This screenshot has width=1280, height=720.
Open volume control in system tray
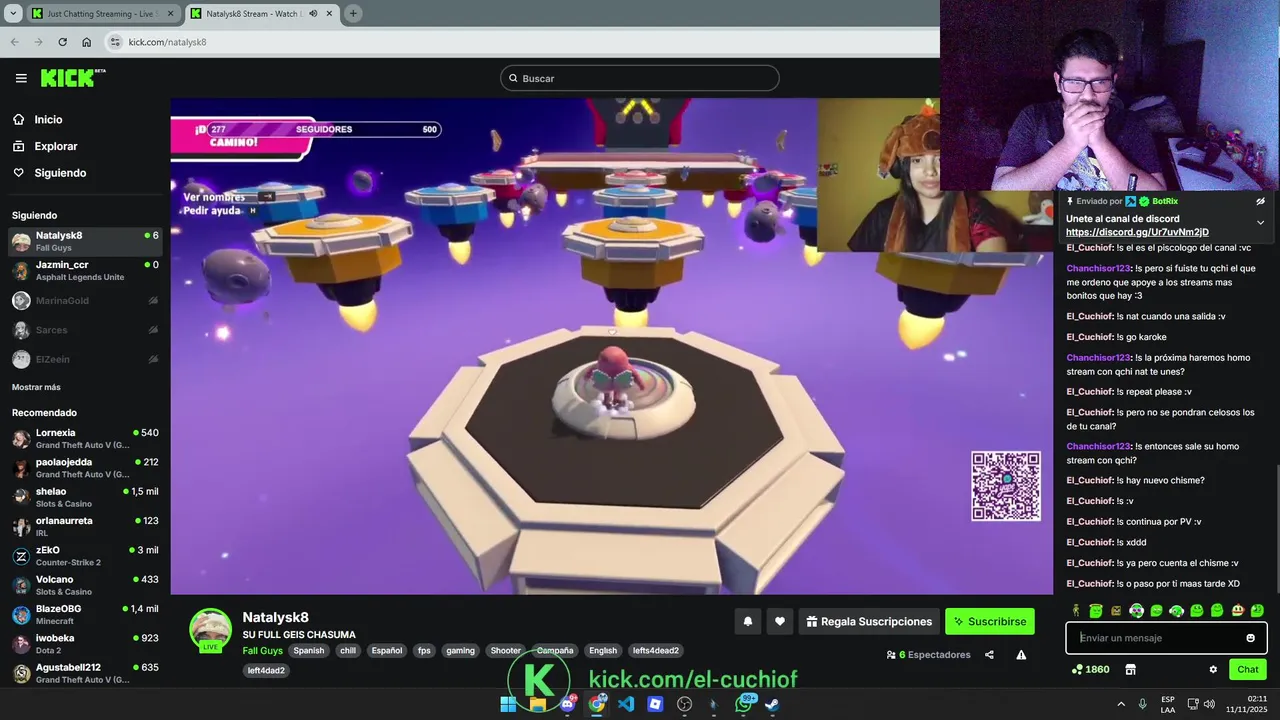click(1209, 704)
